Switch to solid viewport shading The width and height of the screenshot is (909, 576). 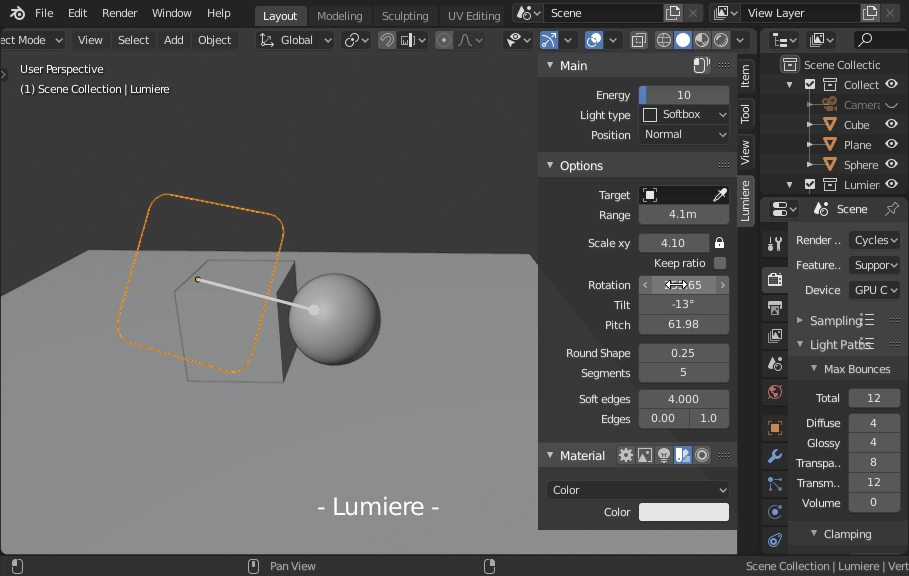683,40
